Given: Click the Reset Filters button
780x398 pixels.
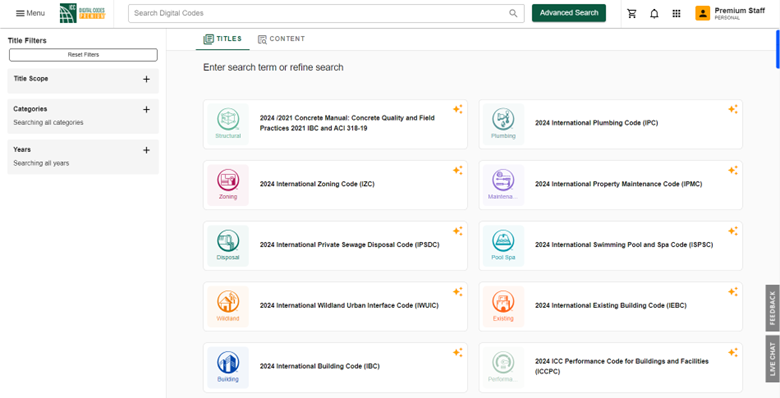Looking at the screenshot, I should coord(83,55).
